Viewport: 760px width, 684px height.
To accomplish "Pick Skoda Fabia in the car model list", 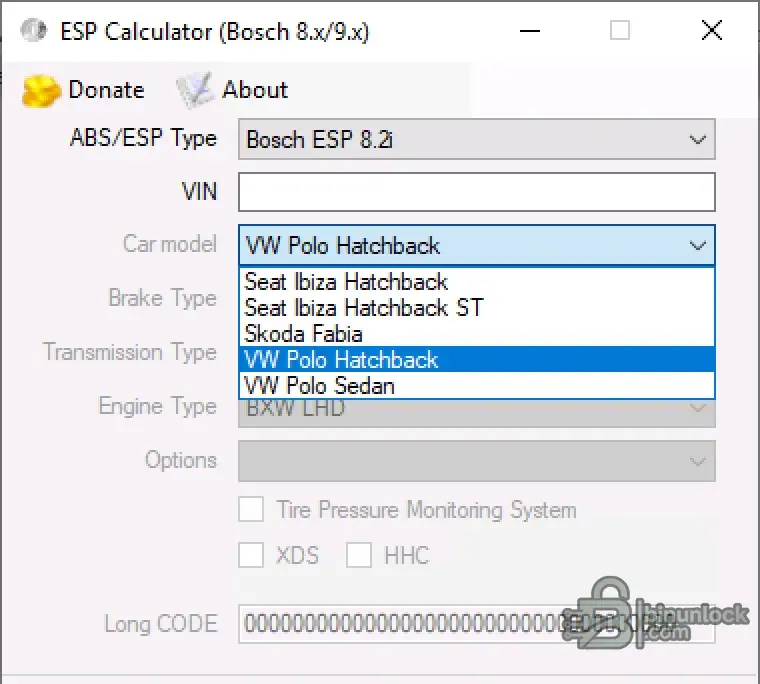I will tap(477, 334).
